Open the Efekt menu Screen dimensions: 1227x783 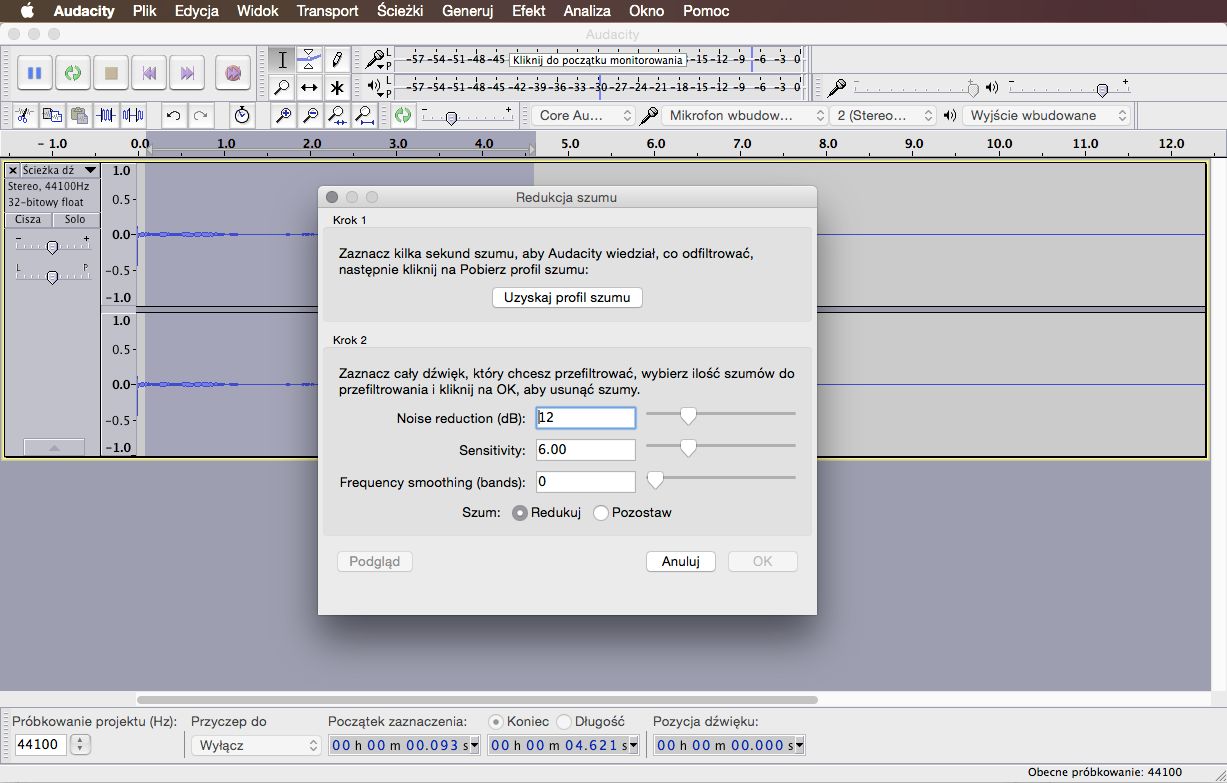pos(528,11)
